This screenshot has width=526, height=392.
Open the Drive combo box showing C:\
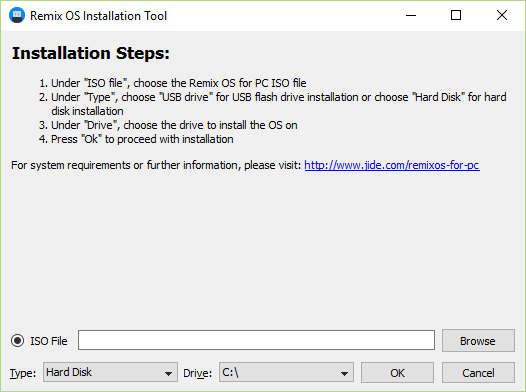(286, 372)
